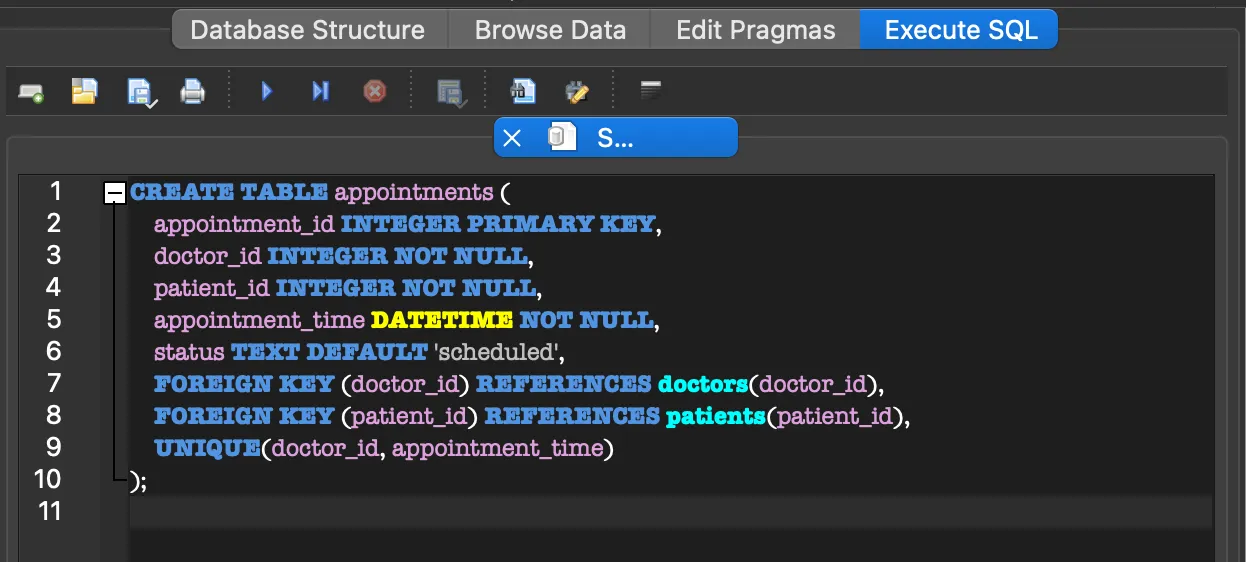Viewport: 1246px width, 562px height.
Task: Close the SQL editor tab
Action: click(x=512, y=138)
